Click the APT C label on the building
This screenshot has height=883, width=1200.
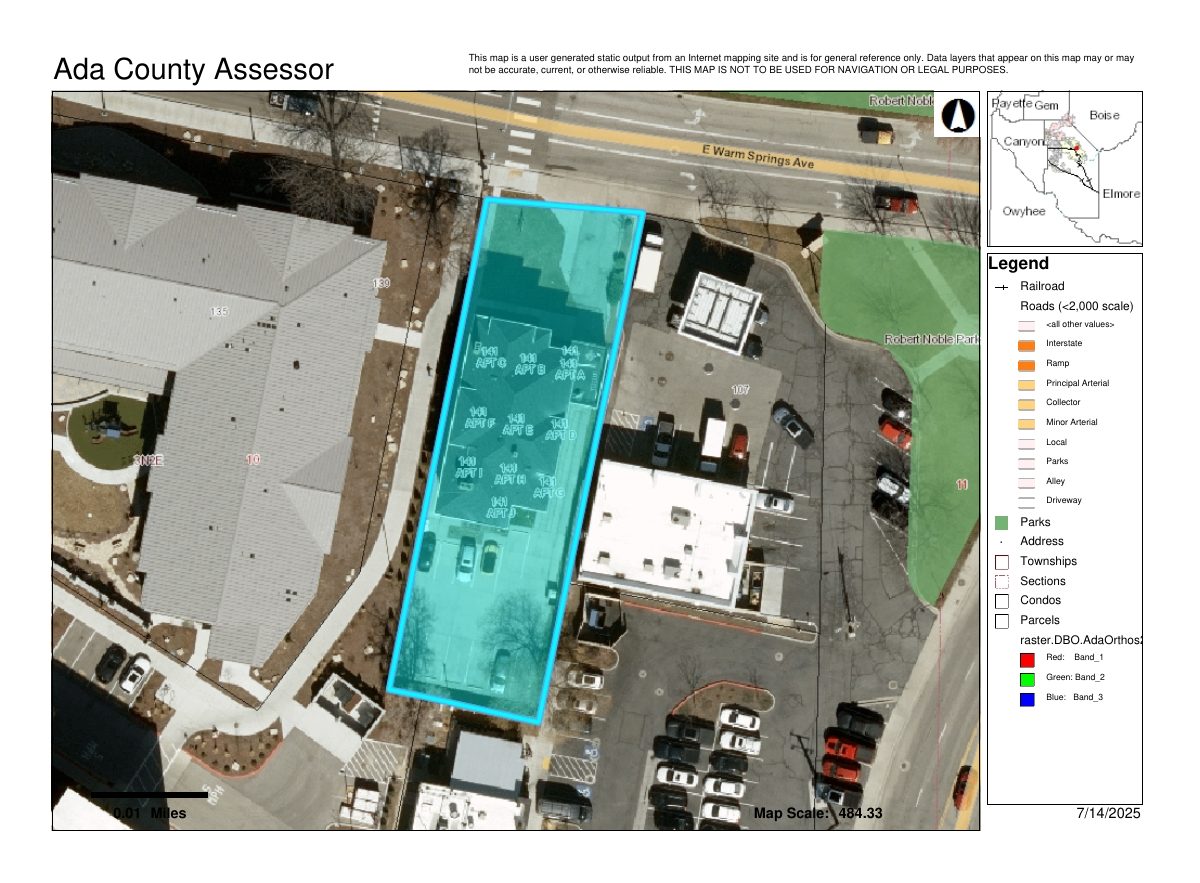[490, 364]
